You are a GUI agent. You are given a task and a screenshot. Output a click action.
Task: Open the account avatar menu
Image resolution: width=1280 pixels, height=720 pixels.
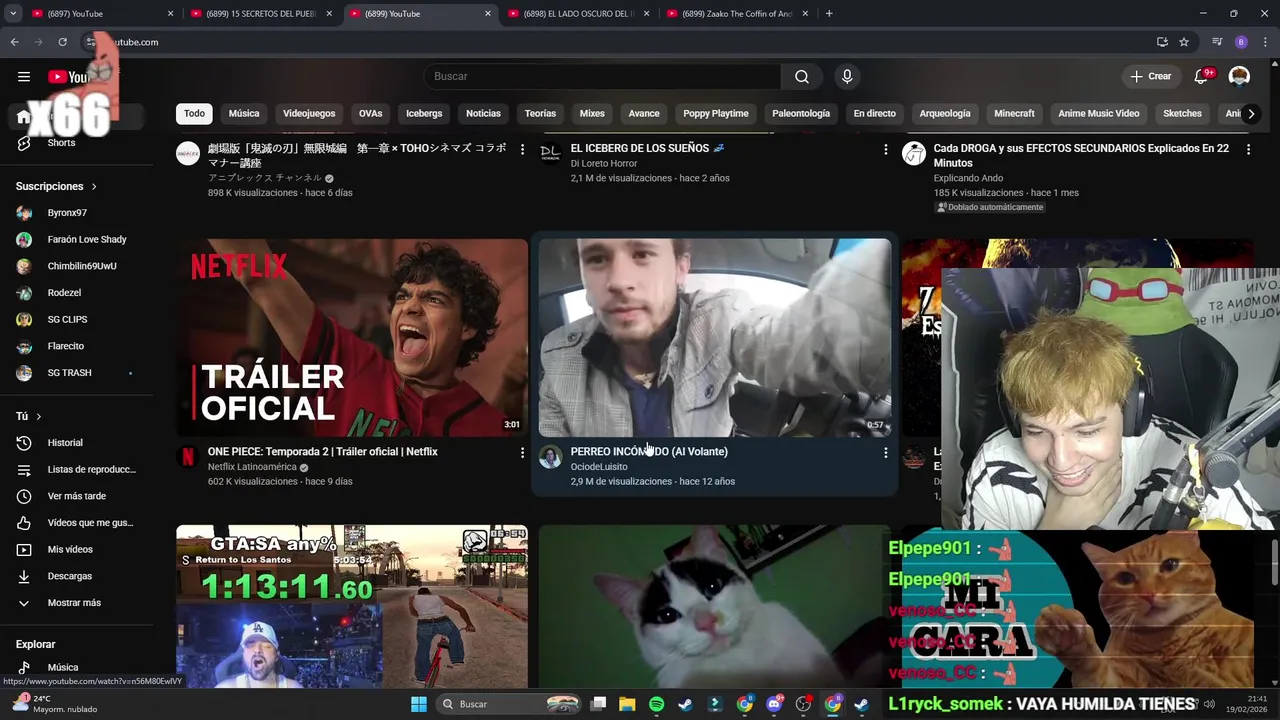click(x=1239, y=77)
